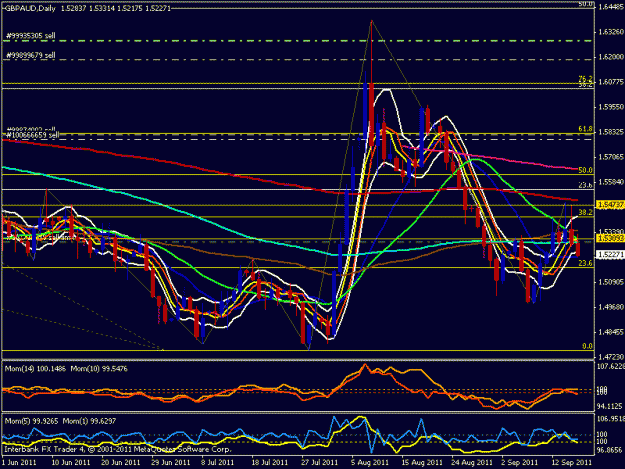The image size is (625, 469).
Task: Click the yellow 50.0 Fibonacci label near 1.55840
Action: tap(585, 170)
